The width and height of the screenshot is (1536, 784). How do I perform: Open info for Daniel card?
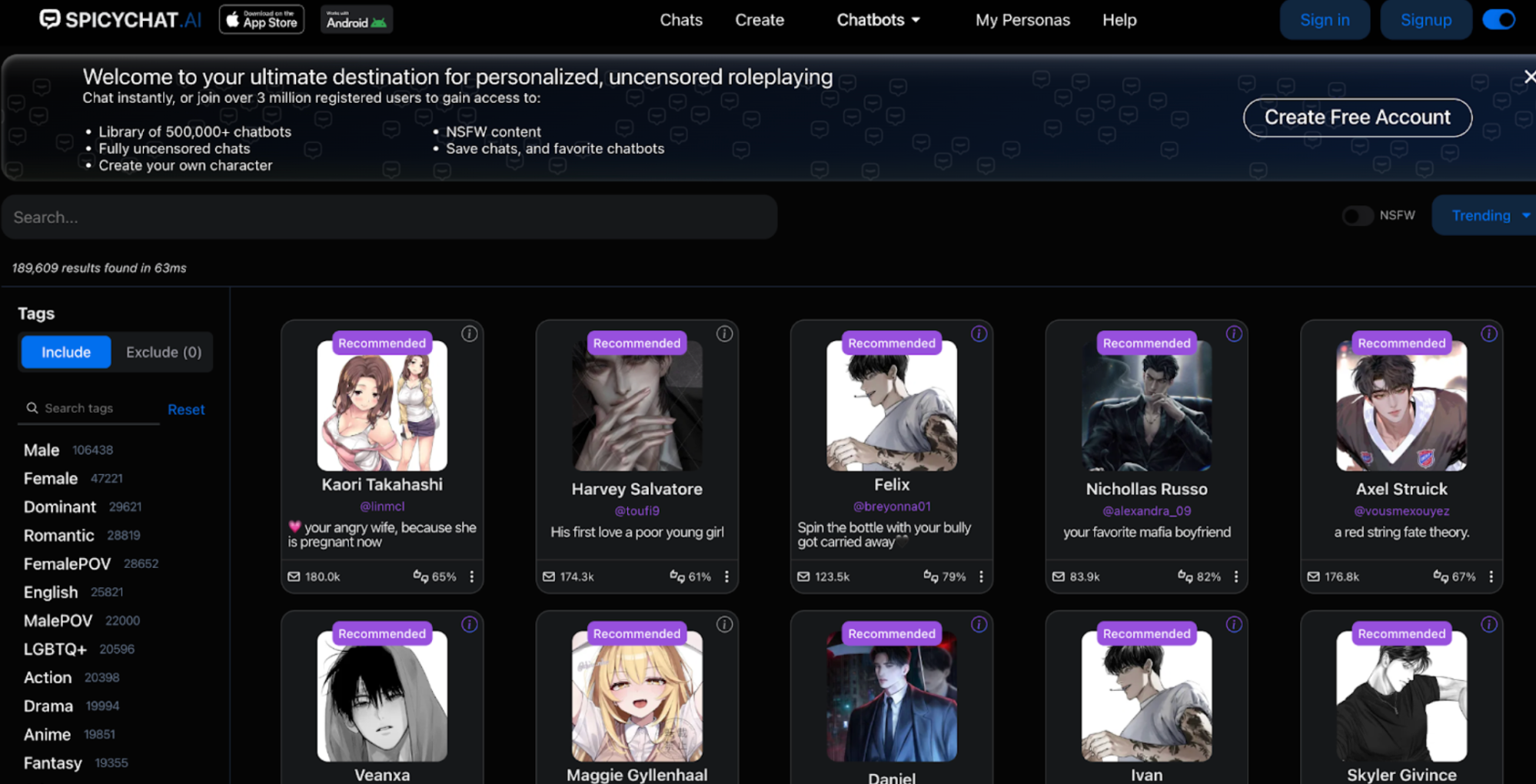pos(979,624)
